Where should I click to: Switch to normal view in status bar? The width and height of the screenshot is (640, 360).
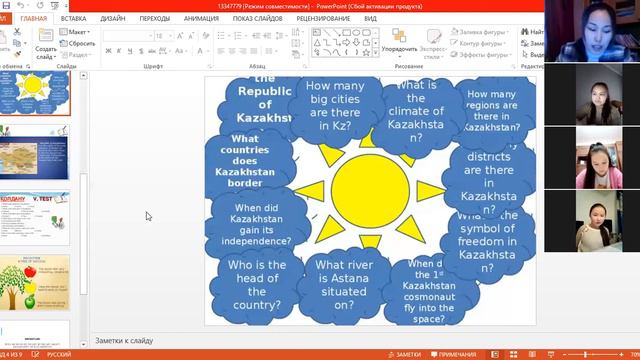pos(495,354)
